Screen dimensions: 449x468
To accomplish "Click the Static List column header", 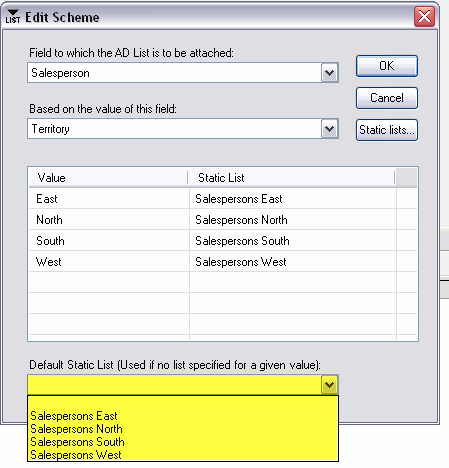I will click(x=291, y=178).
